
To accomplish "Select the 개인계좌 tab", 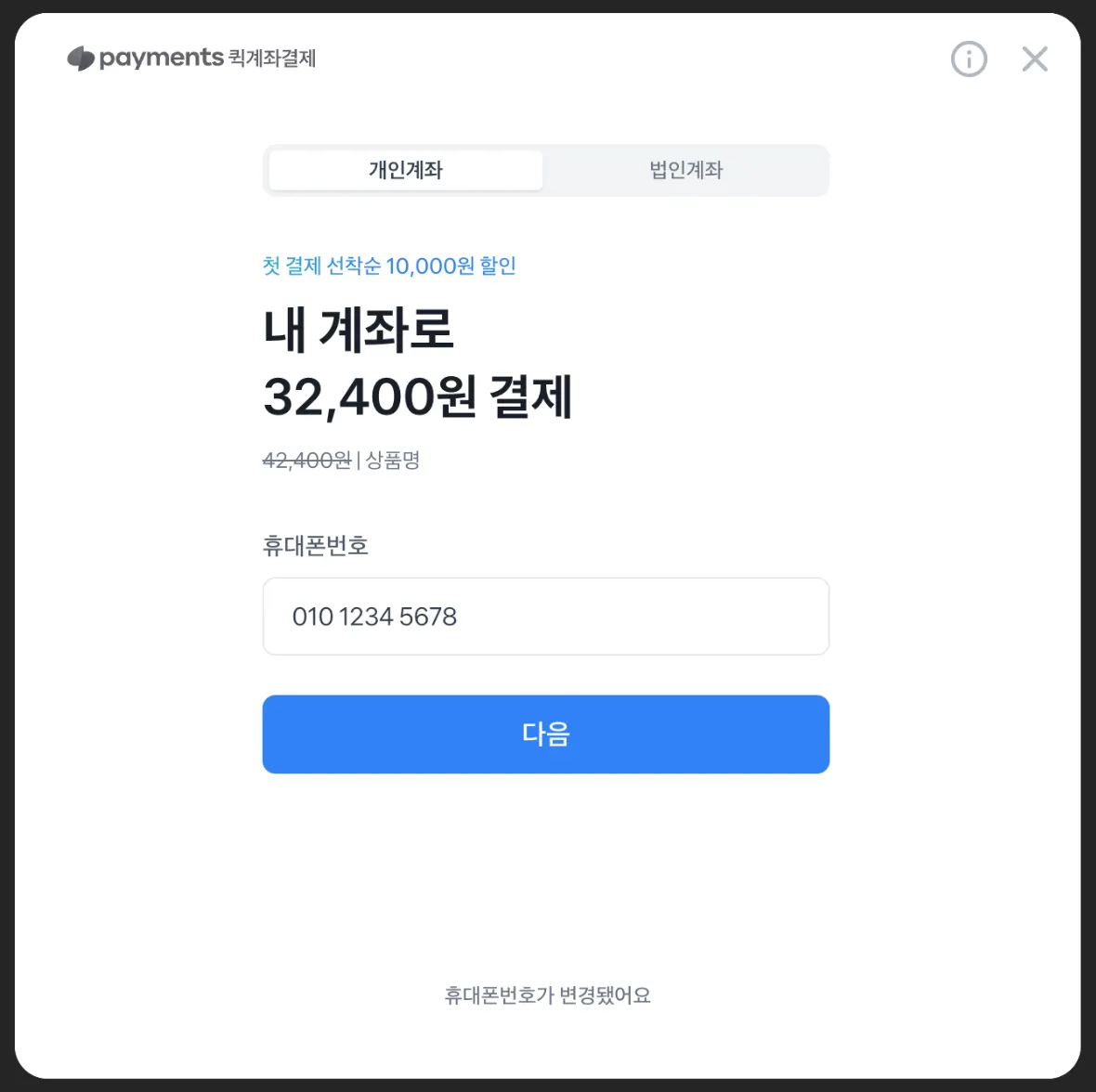I will (x=405, y=170).
